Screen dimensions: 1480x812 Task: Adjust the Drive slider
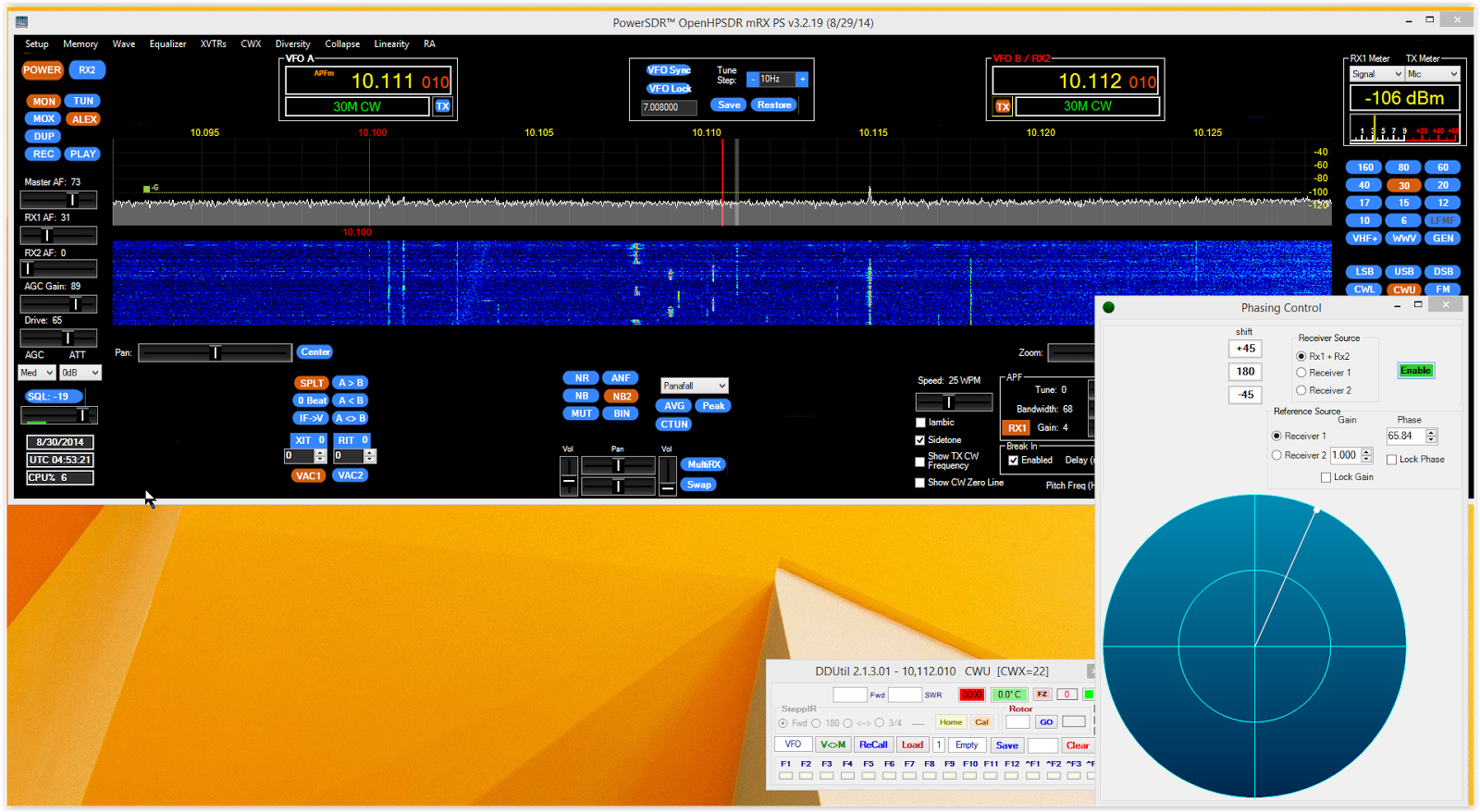coord(59,338)
